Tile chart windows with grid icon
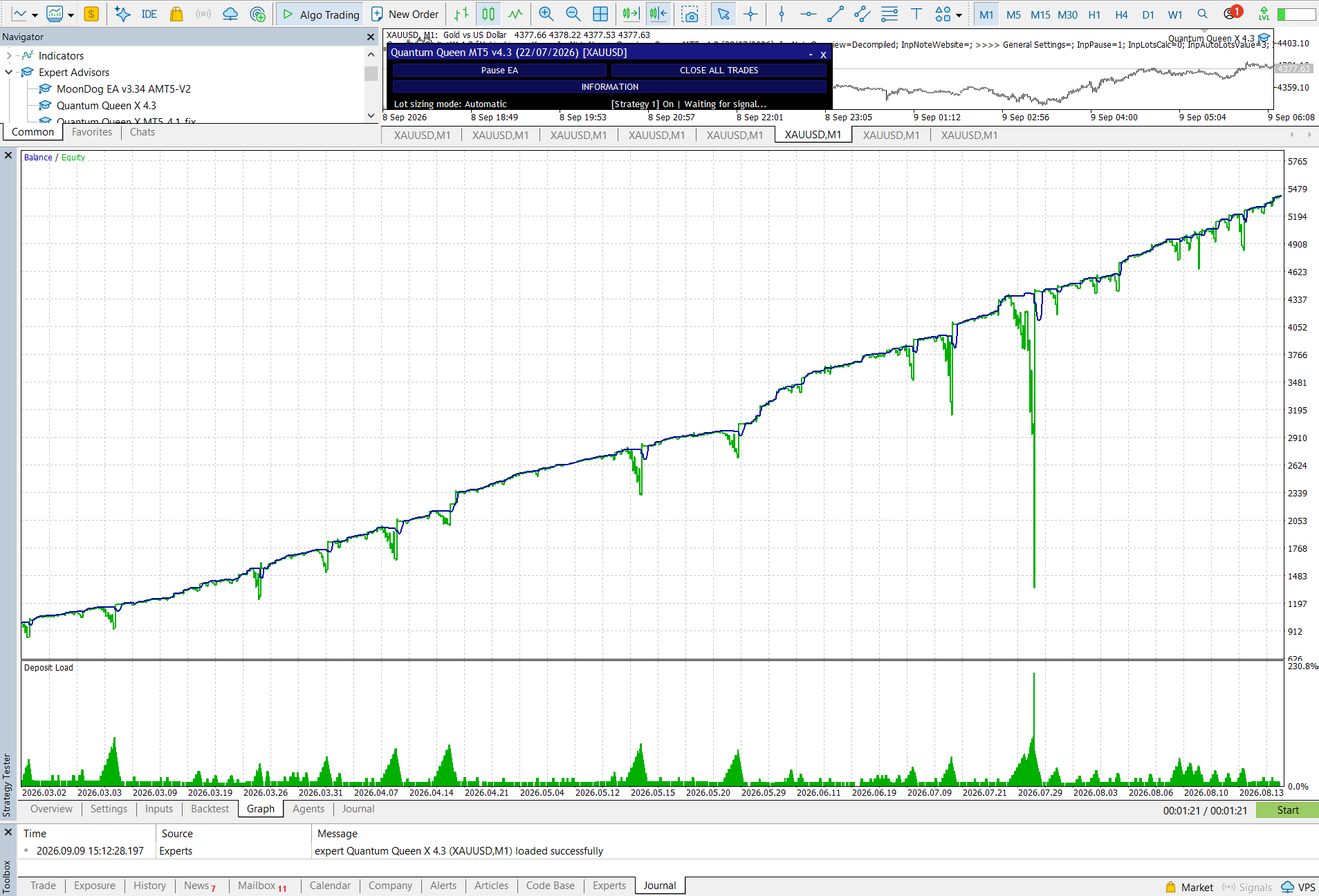The height and width of the screenshot is (896, 1319). click(600, 14)
